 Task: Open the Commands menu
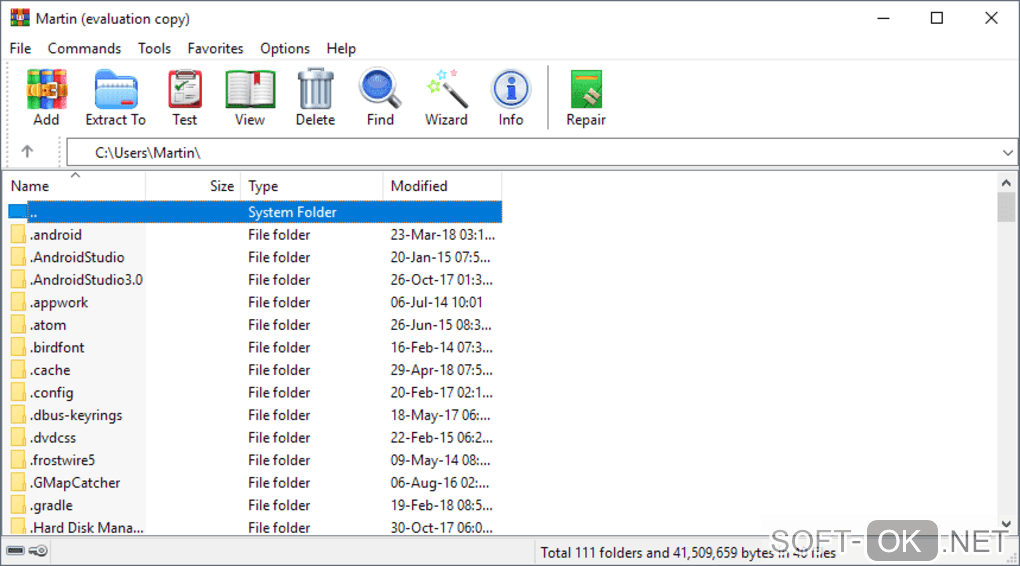click(84, 48)
